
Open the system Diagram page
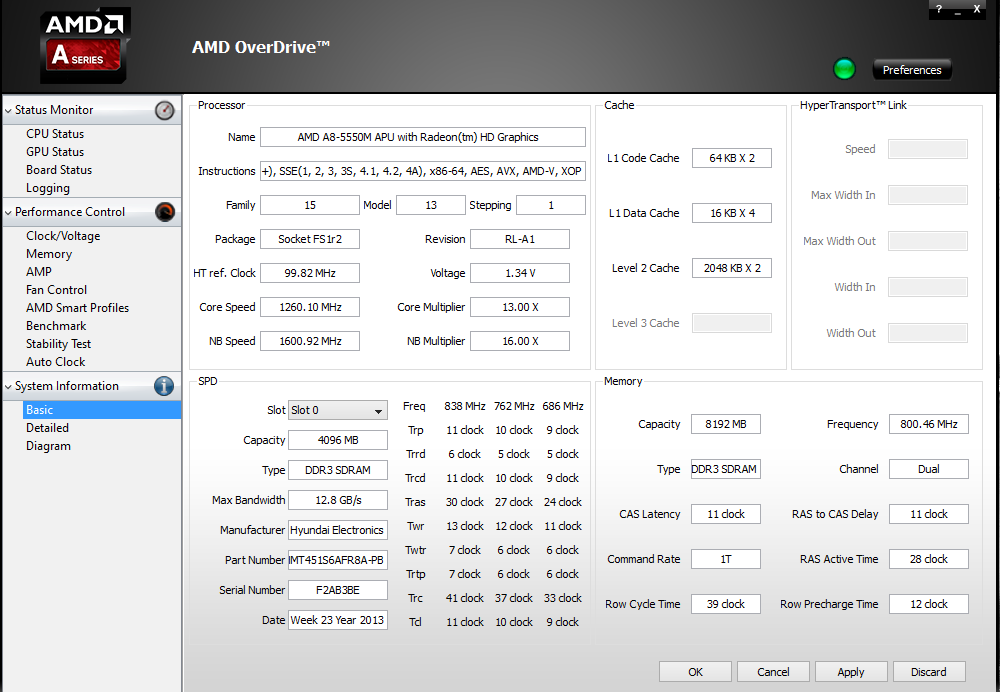48,446
